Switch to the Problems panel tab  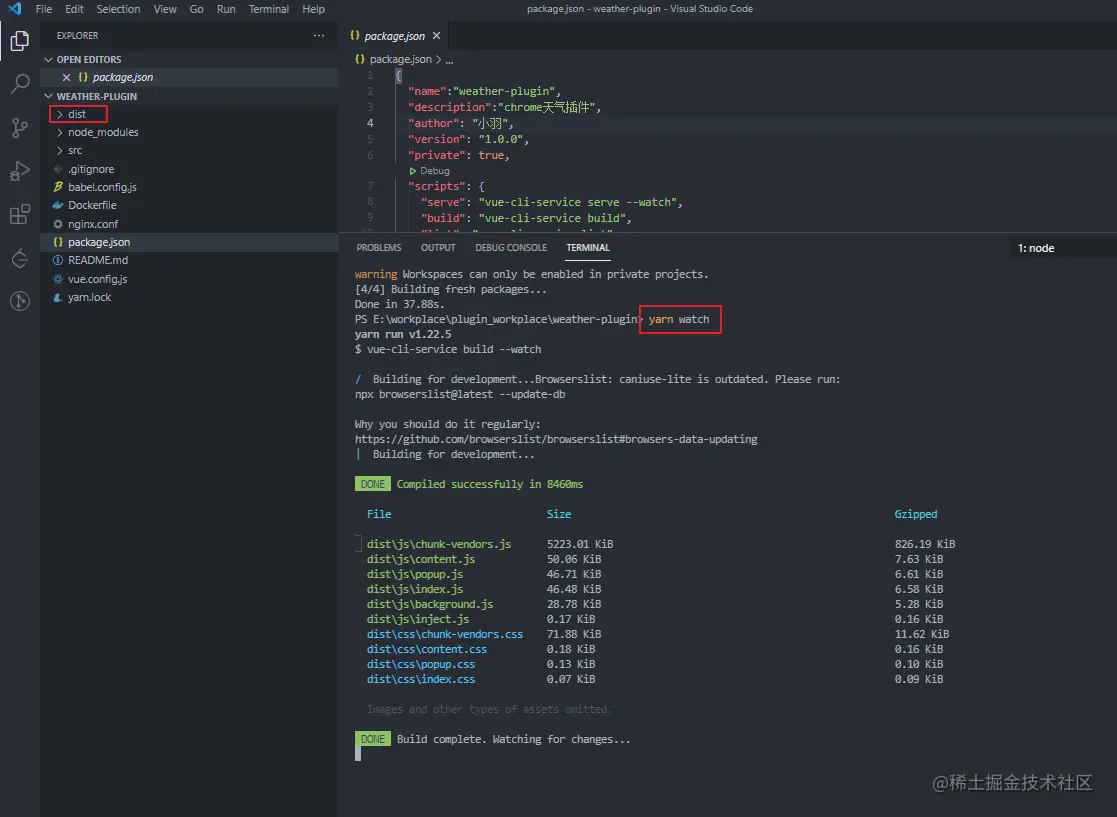point(379,247)
